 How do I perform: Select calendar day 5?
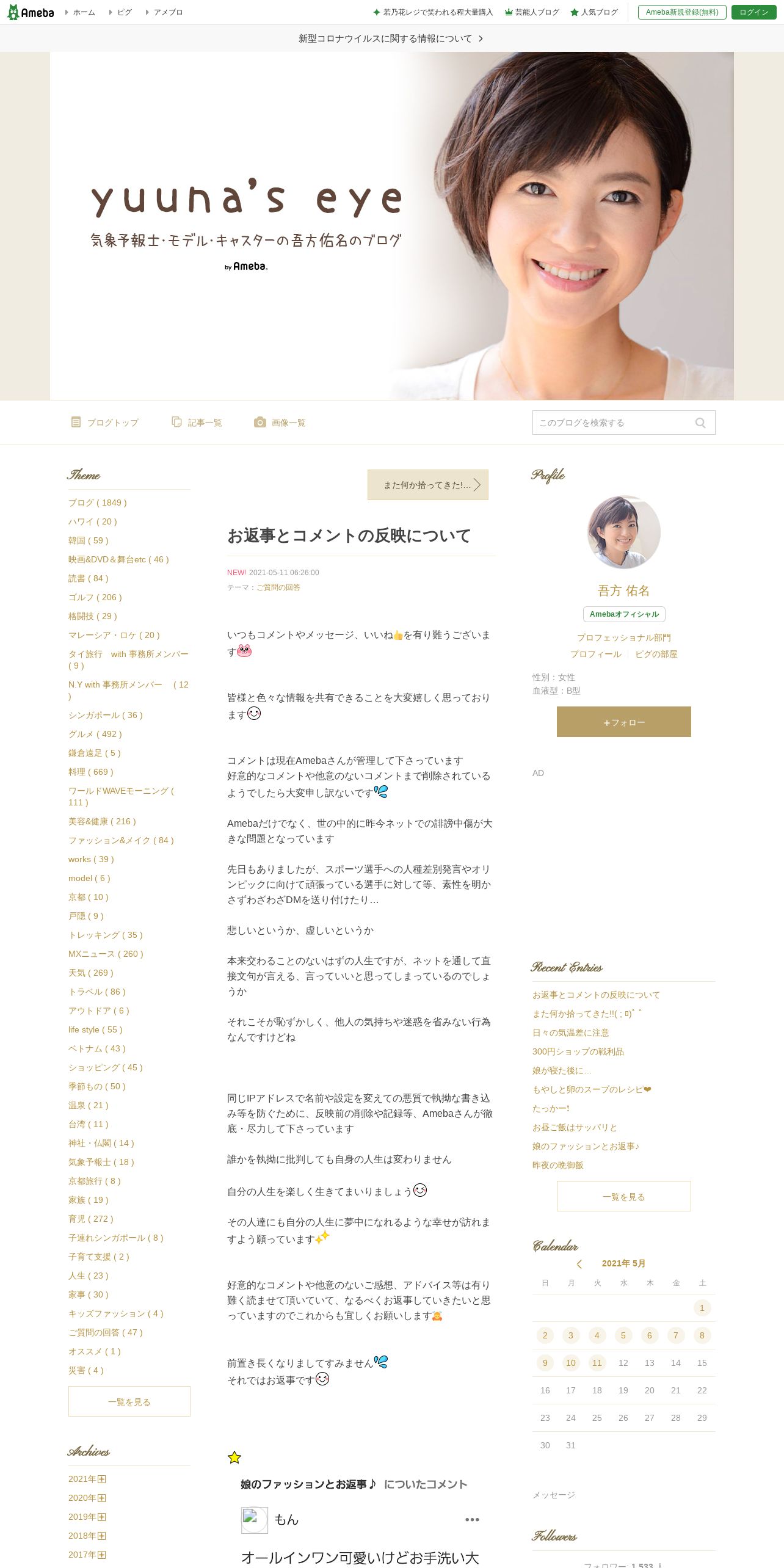(x=623, y=1335)
